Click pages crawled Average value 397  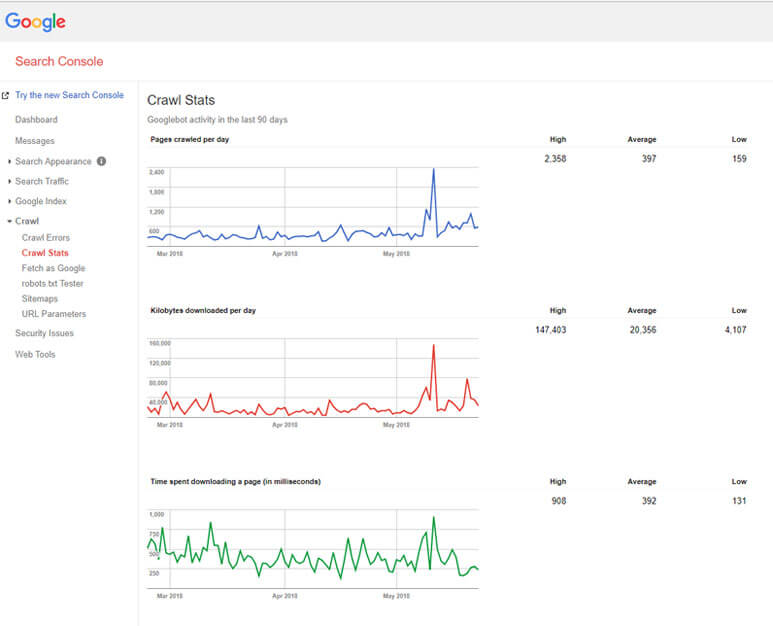coord(649,159)
